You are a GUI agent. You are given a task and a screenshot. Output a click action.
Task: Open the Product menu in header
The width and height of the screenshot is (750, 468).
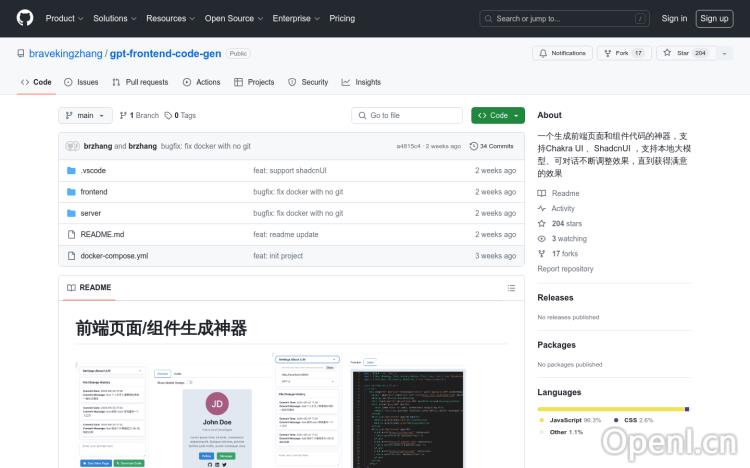tap(64, 18)
